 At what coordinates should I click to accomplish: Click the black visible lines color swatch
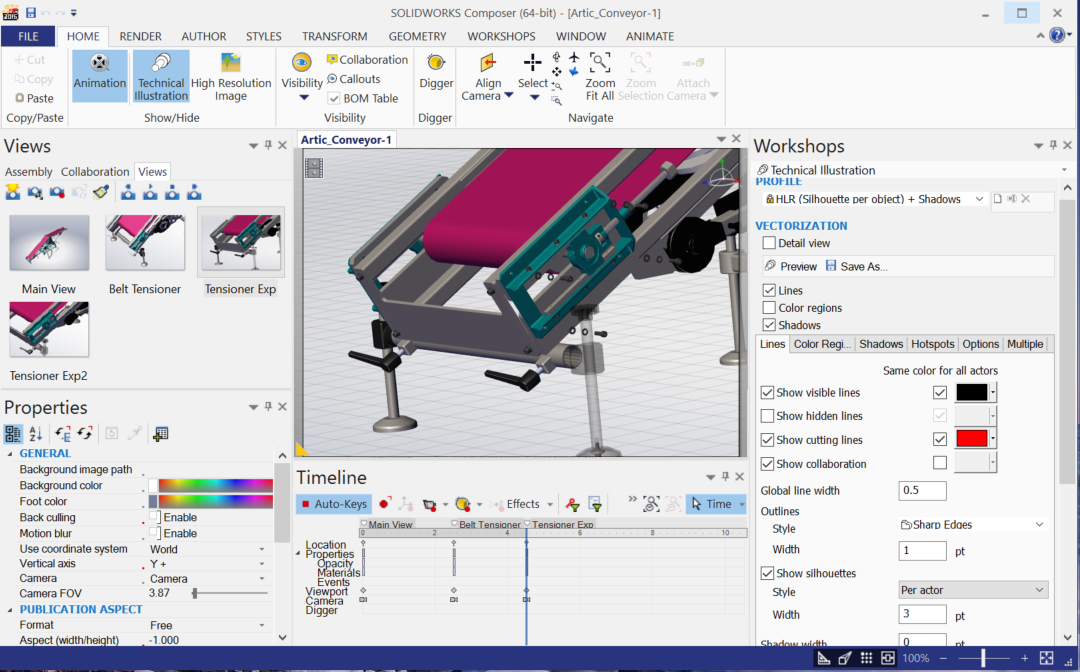972,392
